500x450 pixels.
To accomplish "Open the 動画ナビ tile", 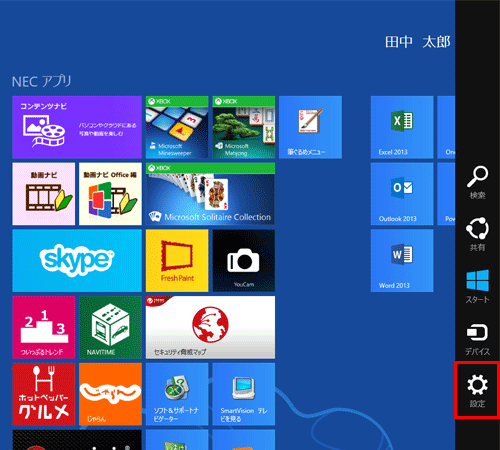I will tap(44, 194).
